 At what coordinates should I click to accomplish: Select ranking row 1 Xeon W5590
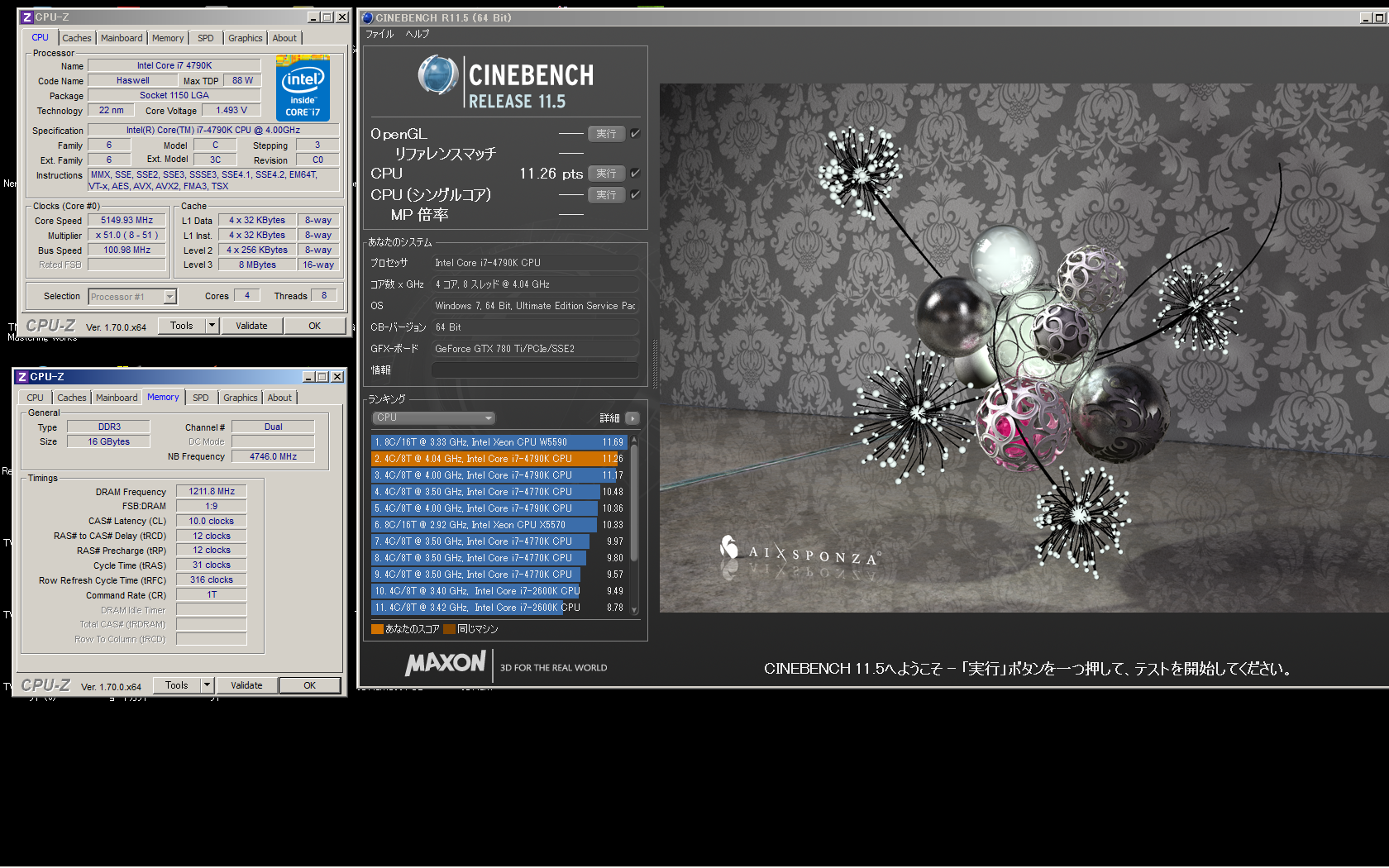coord(499,442)
